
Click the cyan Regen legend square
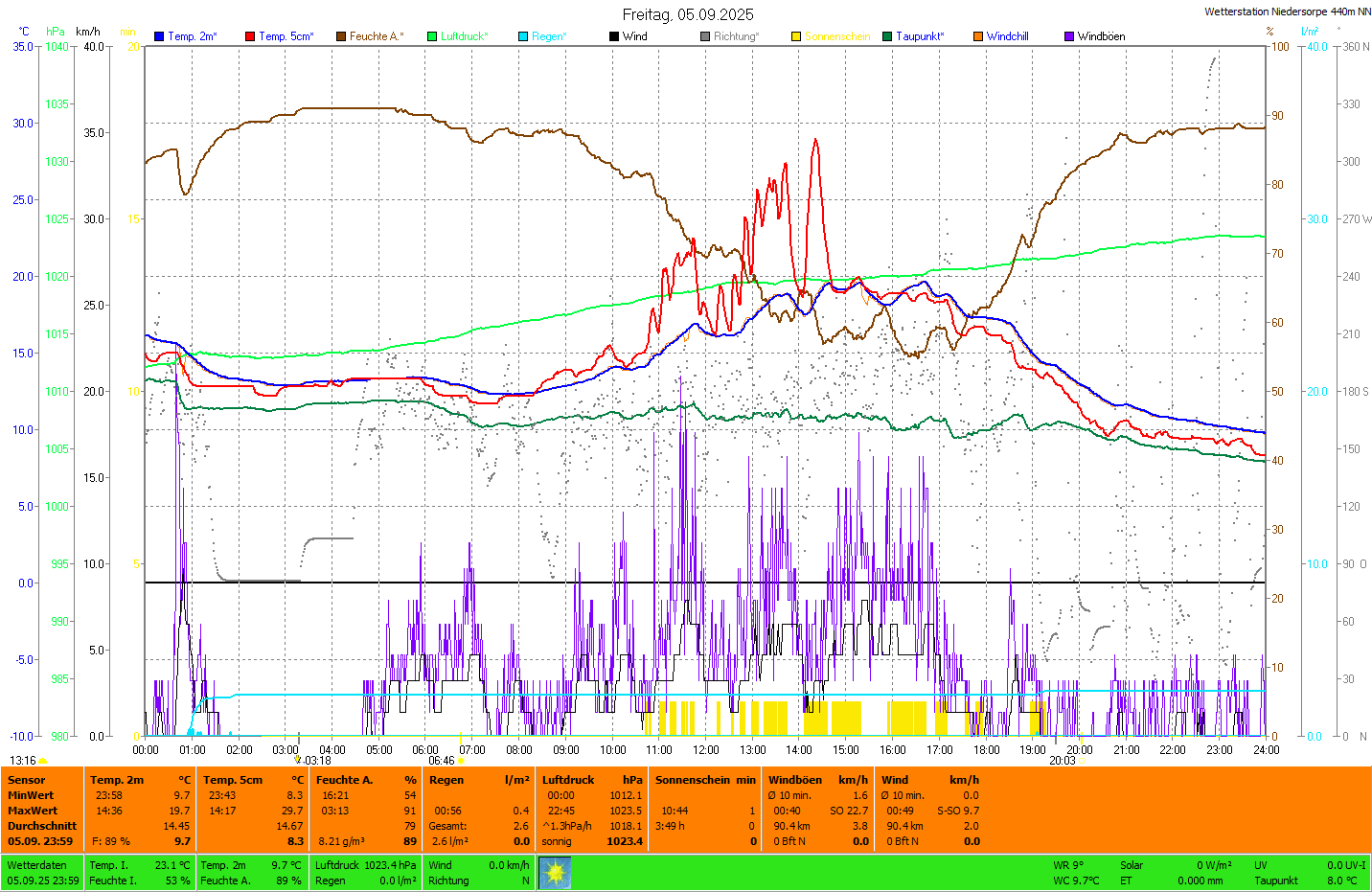click(523, 36)
